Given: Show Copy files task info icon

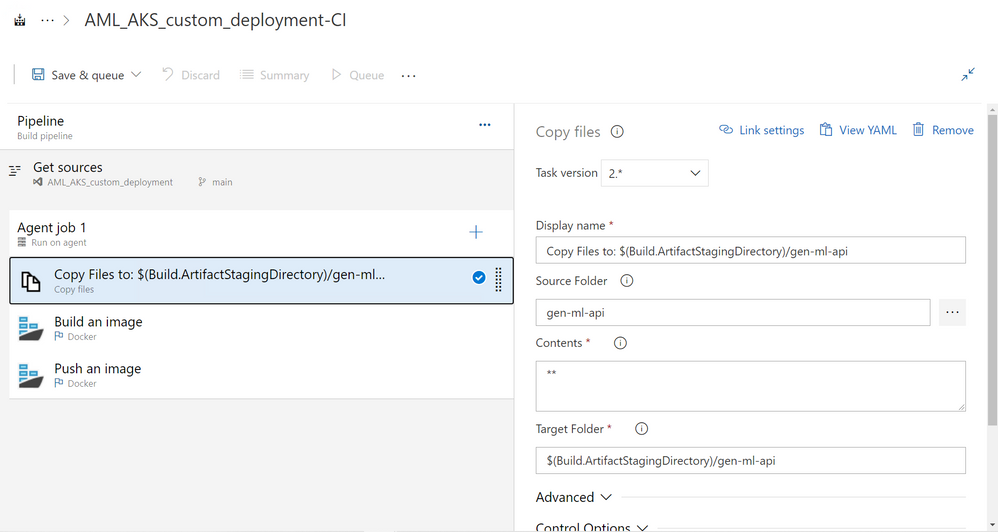Looking at the screenshot, I should pyautogui.click(x=617, y=132).
